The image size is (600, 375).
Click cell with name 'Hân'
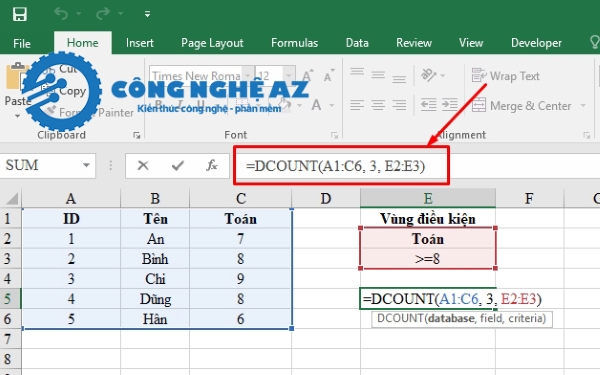[155, 319]
